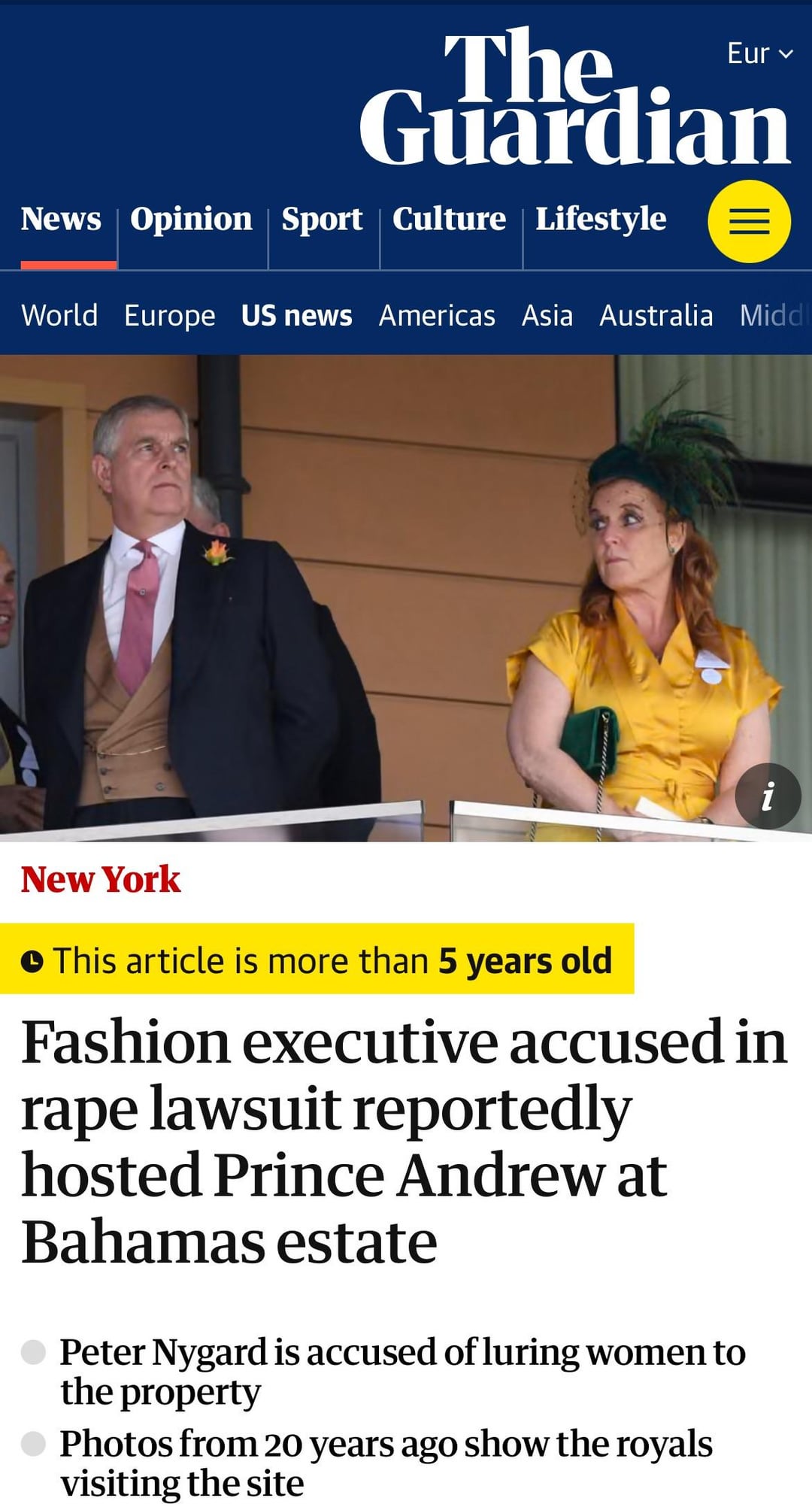This screenshot has height=1507, width=812.
Task: Open US news subsection
Action: [297, 315]
